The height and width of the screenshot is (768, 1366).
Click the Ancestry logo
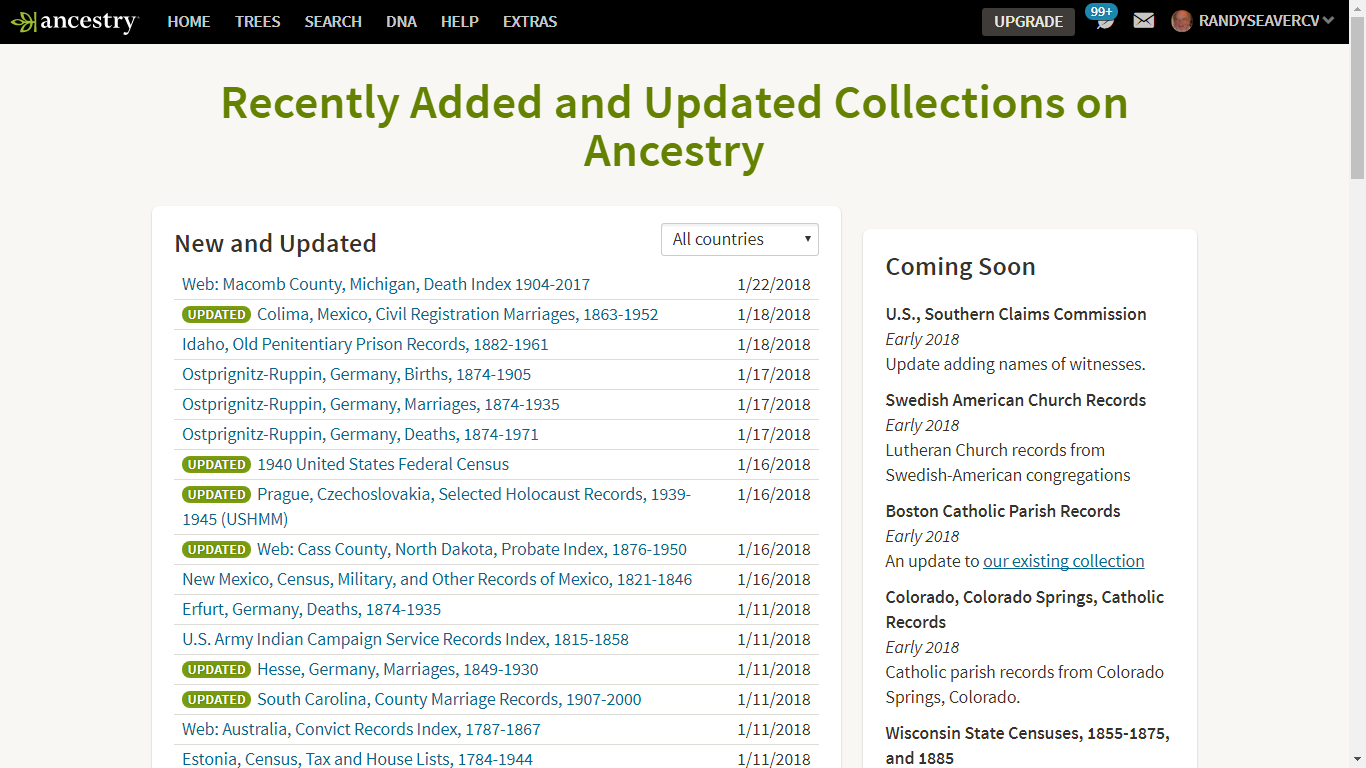point(75,21)
